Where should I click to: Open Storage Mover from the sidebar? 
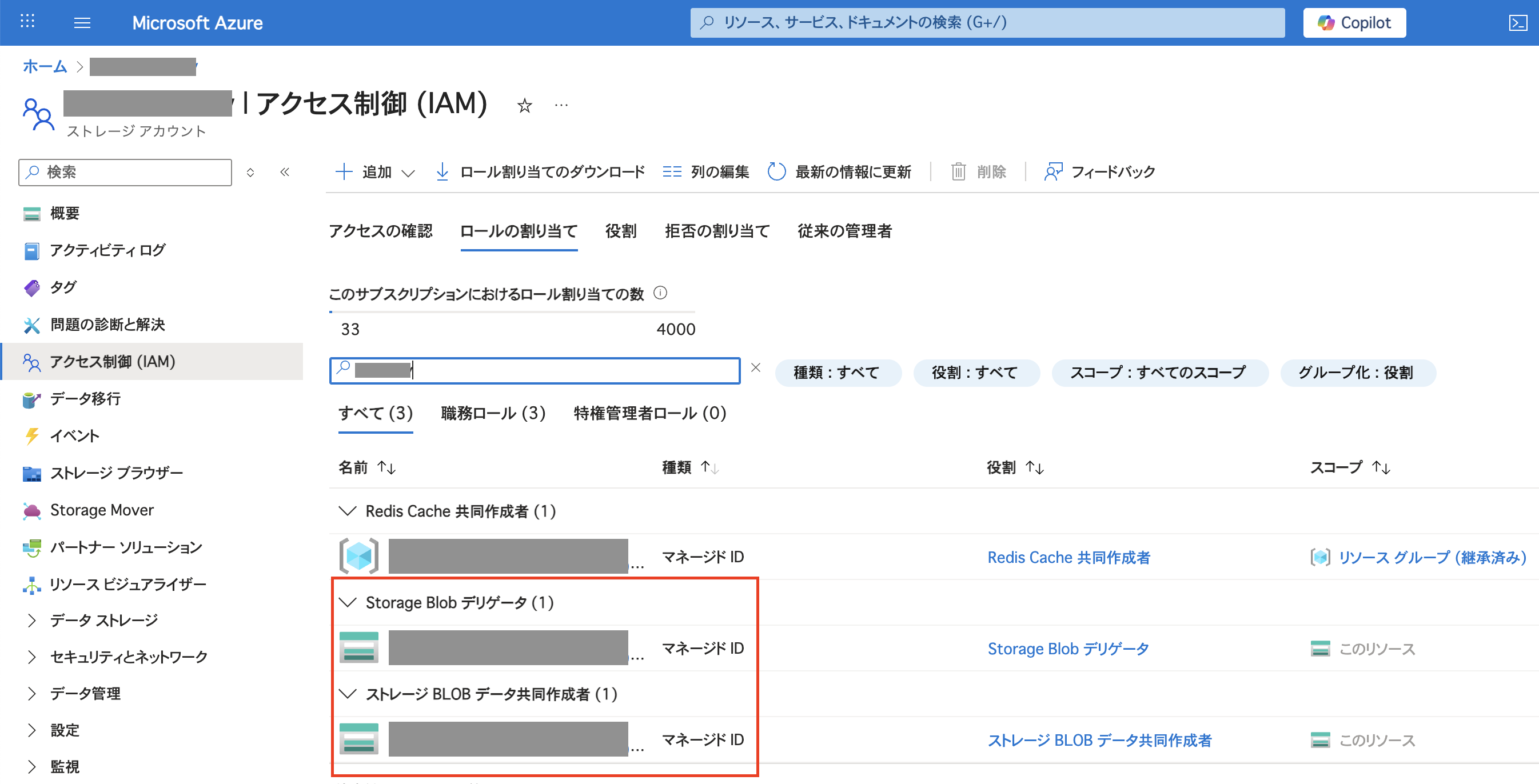102,510
